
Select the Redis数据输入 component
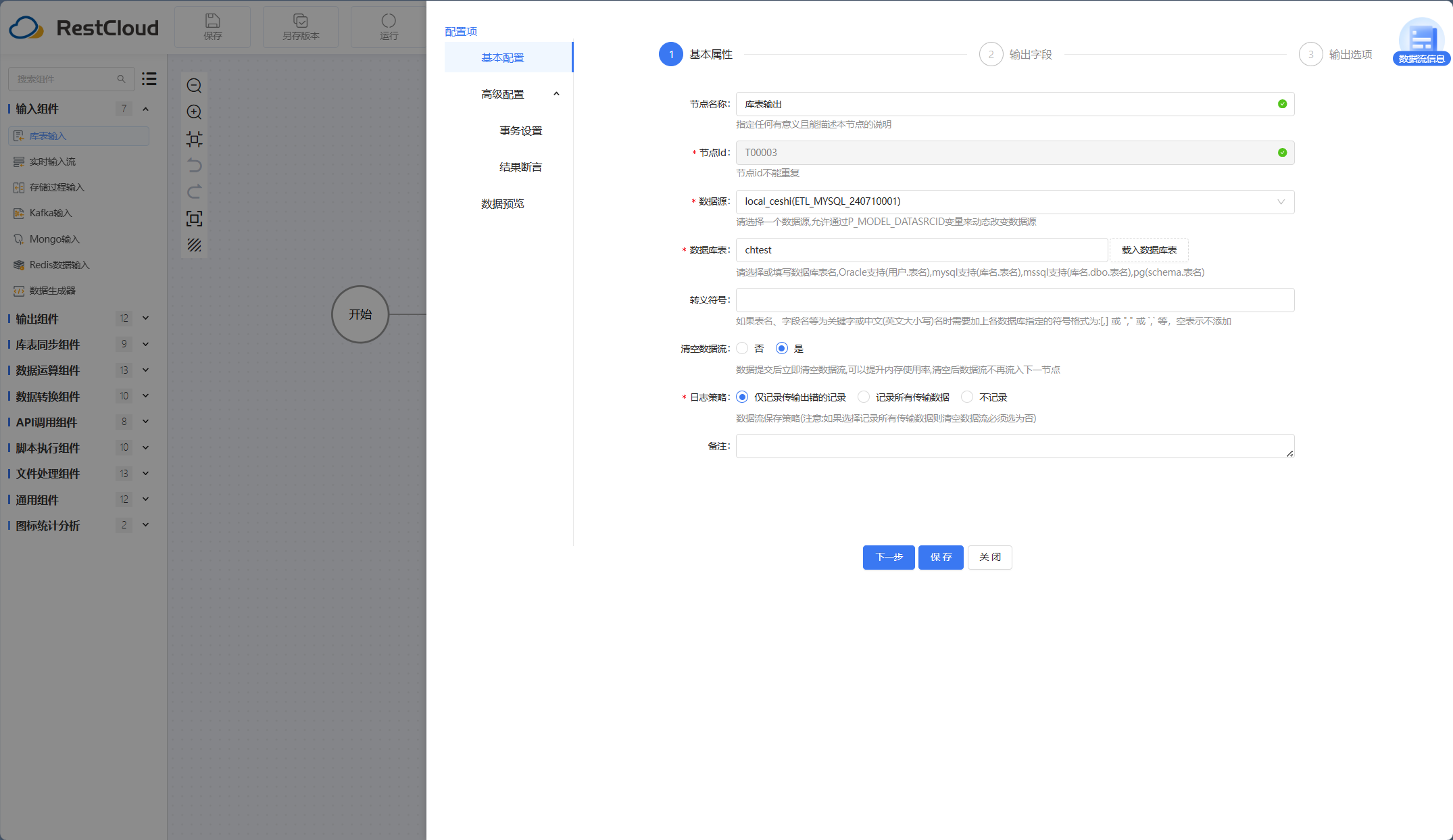pos(78,265)
